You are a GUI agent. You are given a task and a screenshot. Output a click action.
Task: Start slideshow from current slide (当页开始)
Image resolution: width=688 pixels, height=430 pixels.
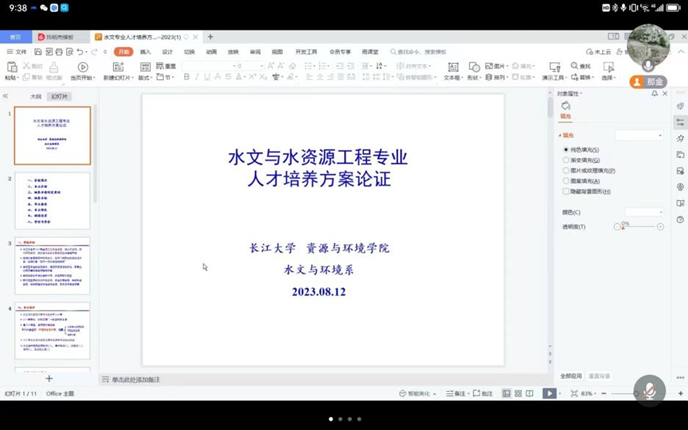[x=83, y=70]
